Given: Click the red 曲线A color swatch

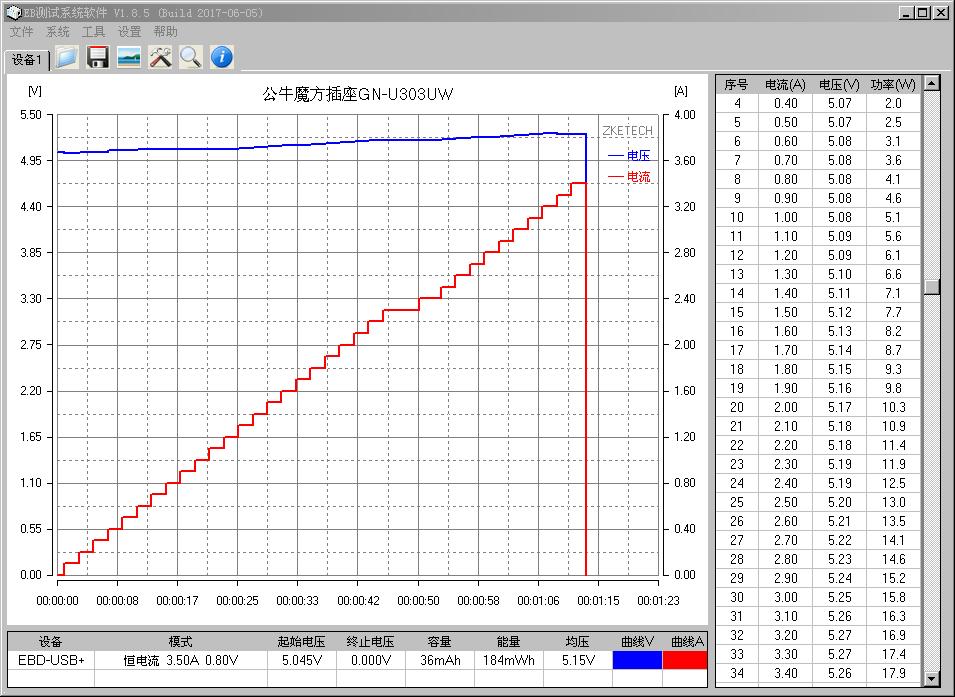Looking at the screenshot, I should [685, 660].
